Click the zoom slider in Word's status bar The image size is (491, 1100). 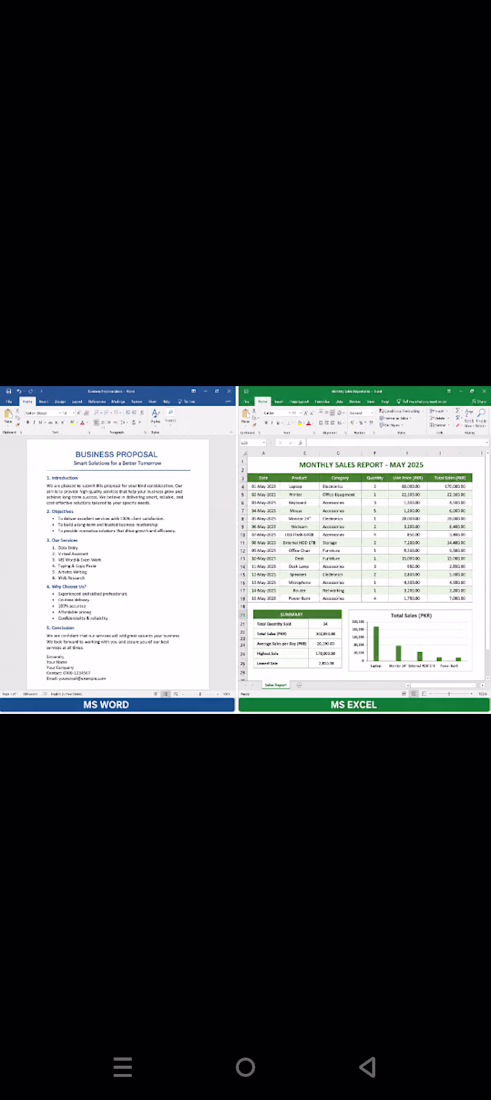200,694
